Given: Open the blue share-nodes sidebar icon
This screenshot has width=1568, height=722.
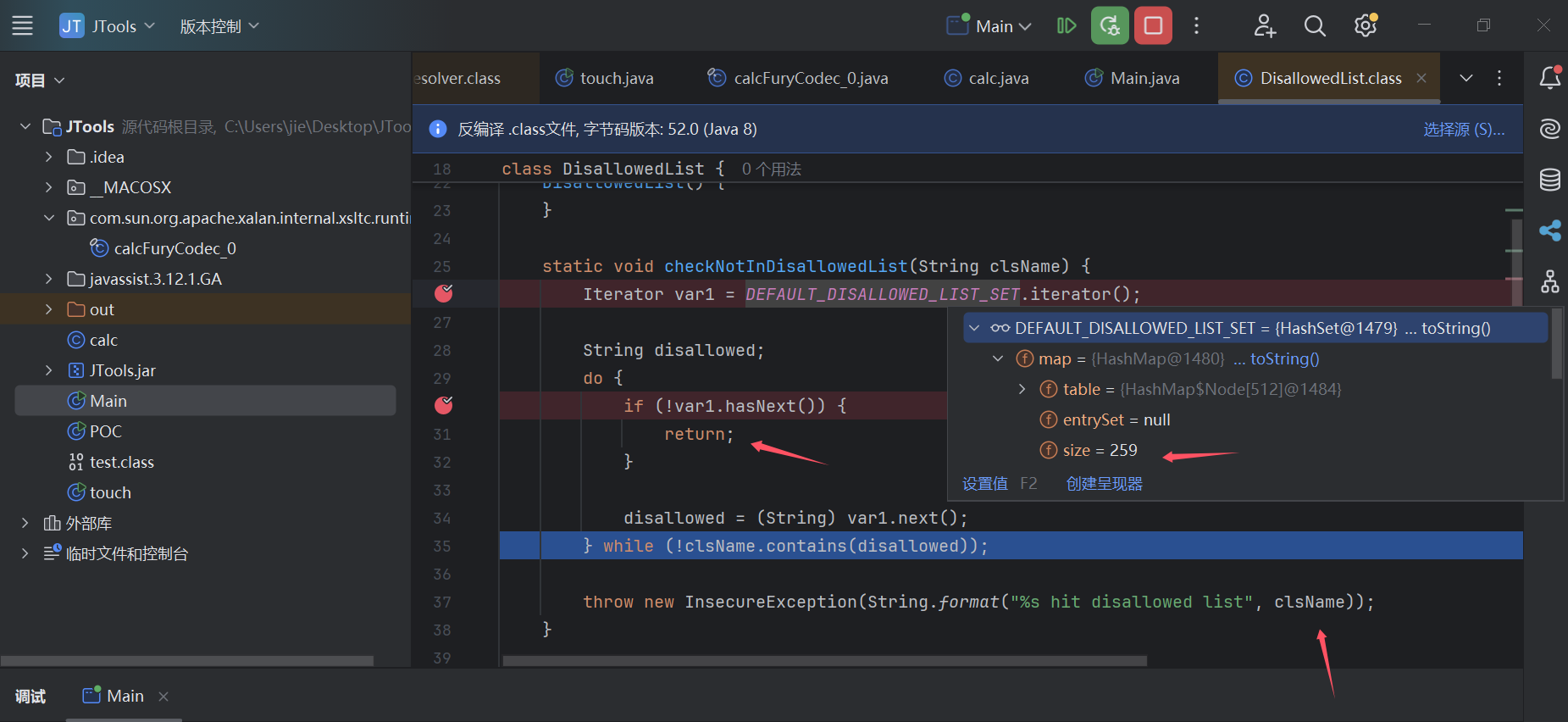Looking at the screenshot, I should point(1550,230).
